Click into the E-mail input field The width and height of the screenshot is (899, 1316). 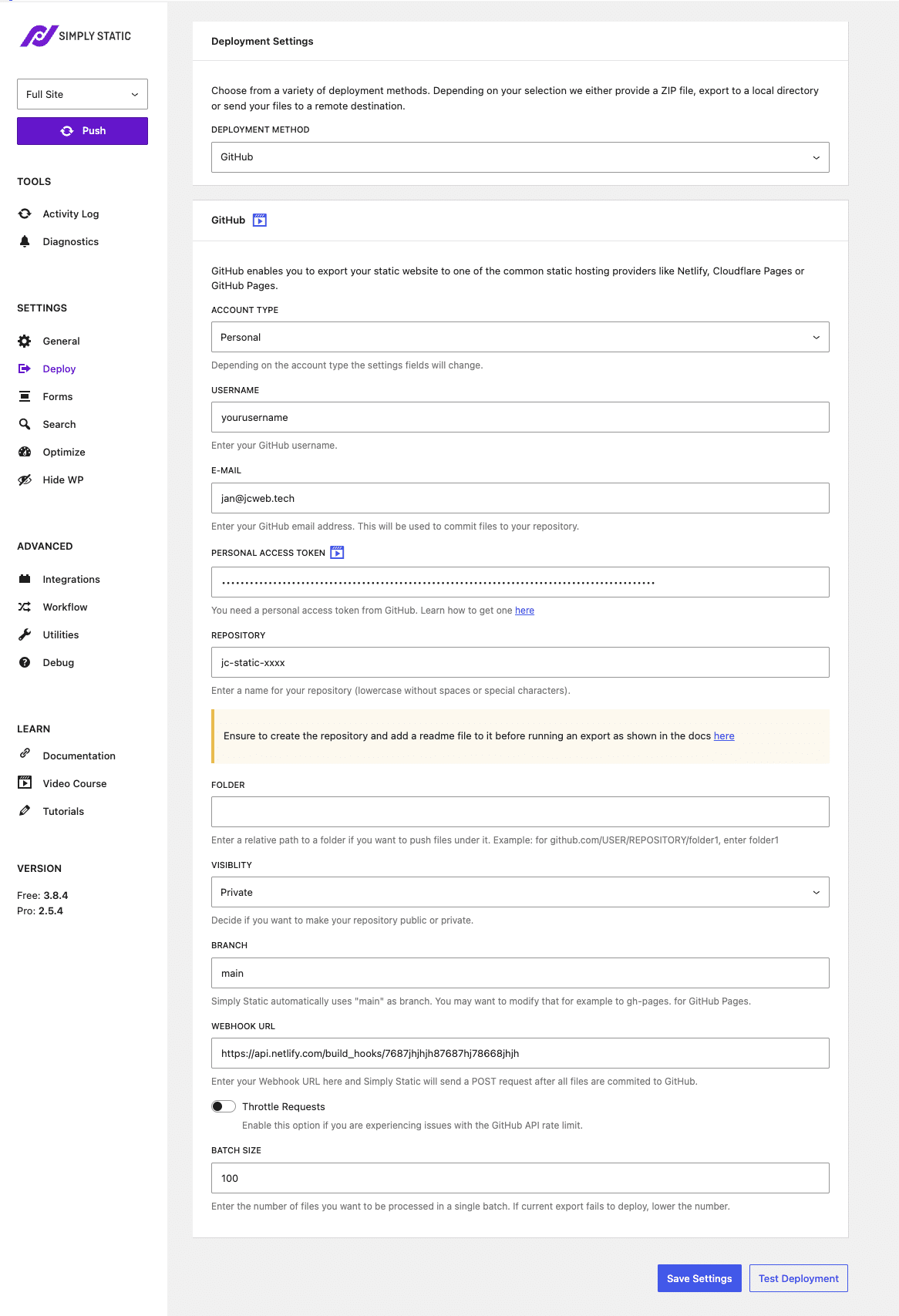coord(520,498)
